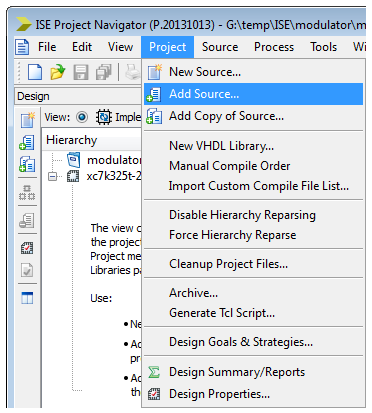This screenshot has width=372, height=413.
Task: Select Archive... menu entry
Action: [253, 293]
